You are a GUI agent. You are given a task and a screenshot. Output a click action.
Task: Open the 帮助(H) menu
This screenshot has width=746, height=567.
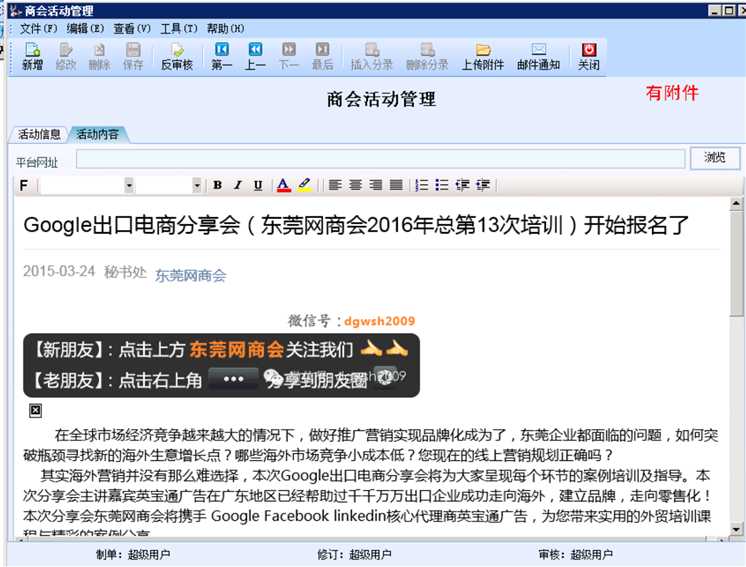pyautogui.click(x=225, y=29)
